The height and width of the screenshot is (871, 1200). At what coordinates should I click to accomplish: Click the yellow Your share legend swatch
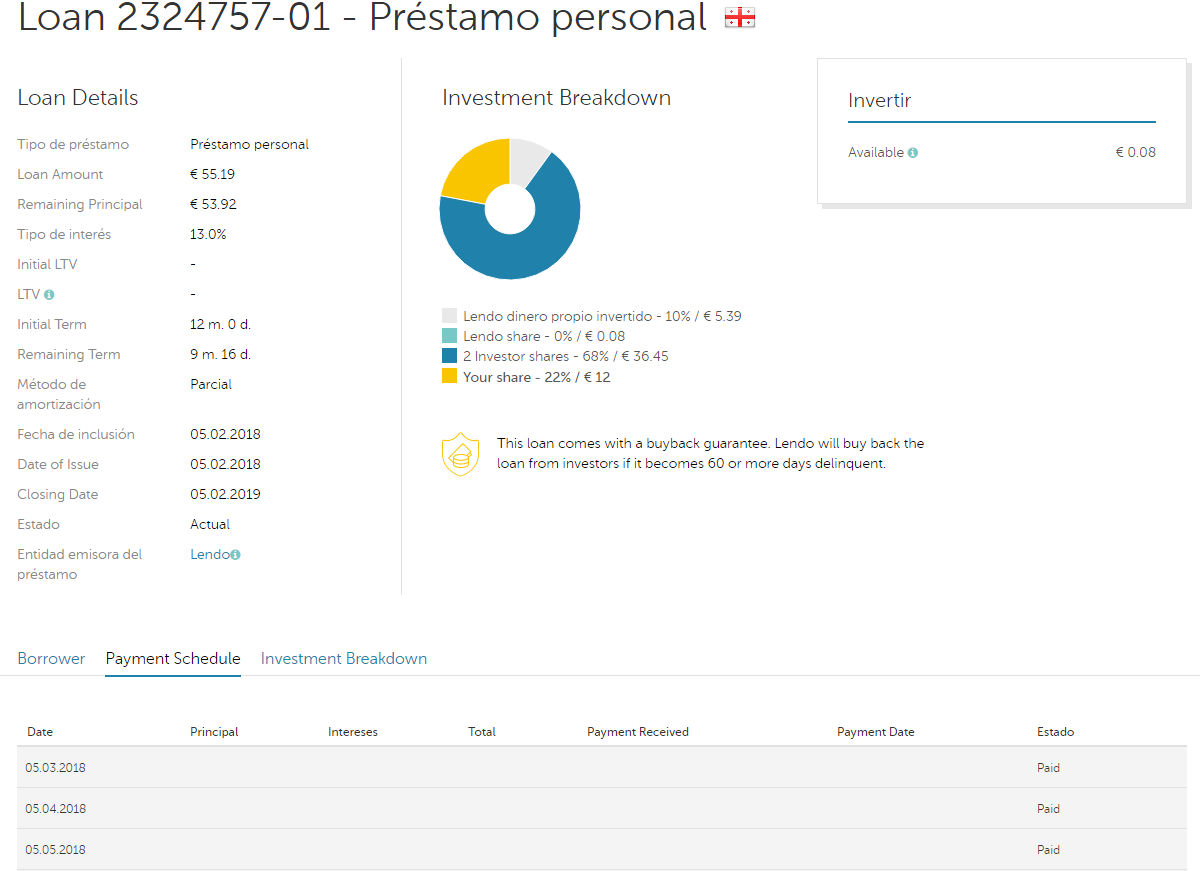[x=449, y=376]
